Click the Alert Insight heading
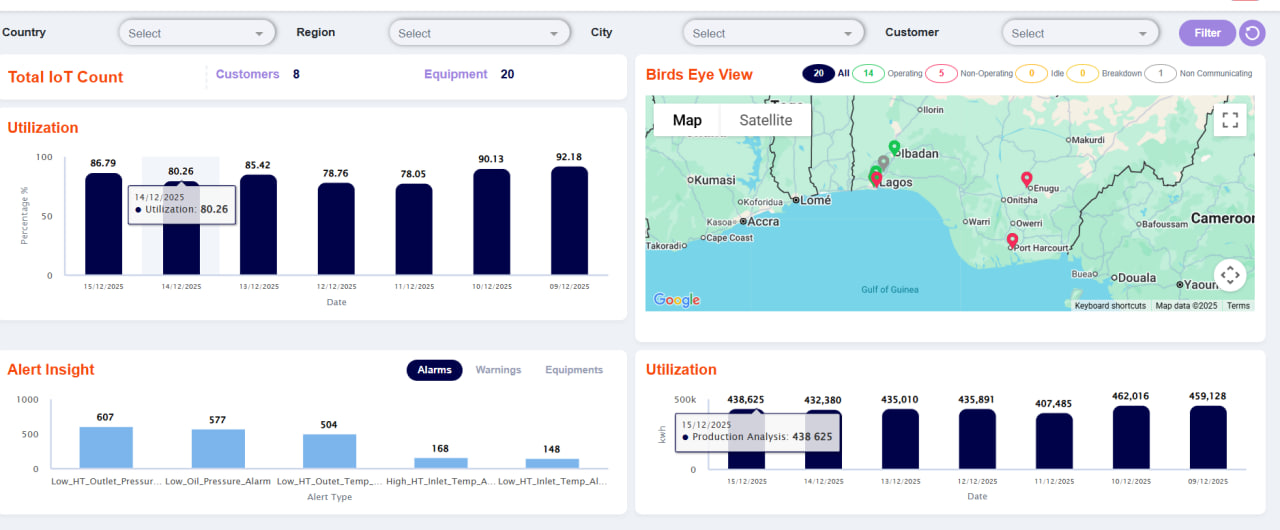Viewport: 1280px width, 530px height. click(51, 370)
